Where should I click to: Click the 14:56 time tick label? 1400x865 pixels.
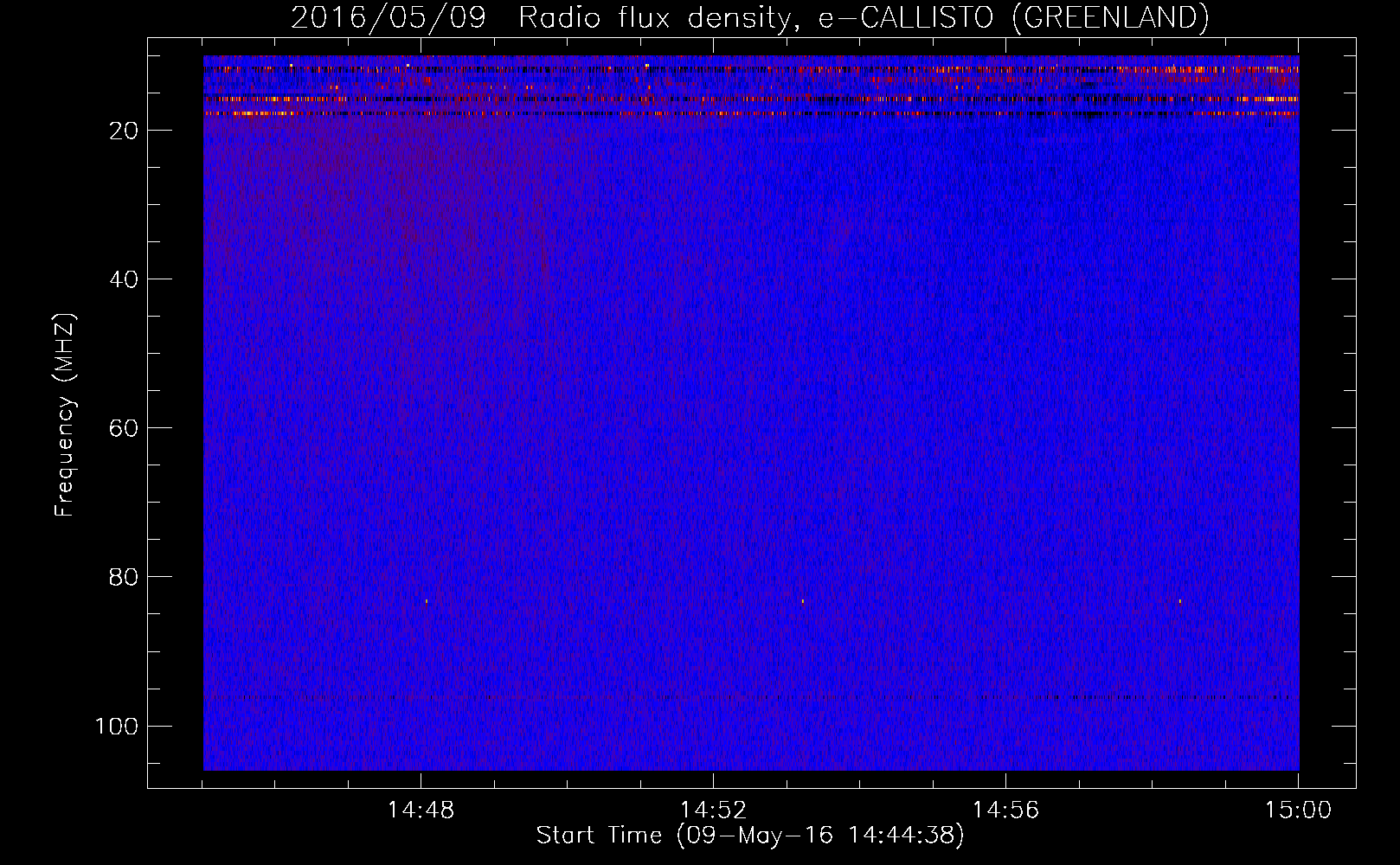1005,811
